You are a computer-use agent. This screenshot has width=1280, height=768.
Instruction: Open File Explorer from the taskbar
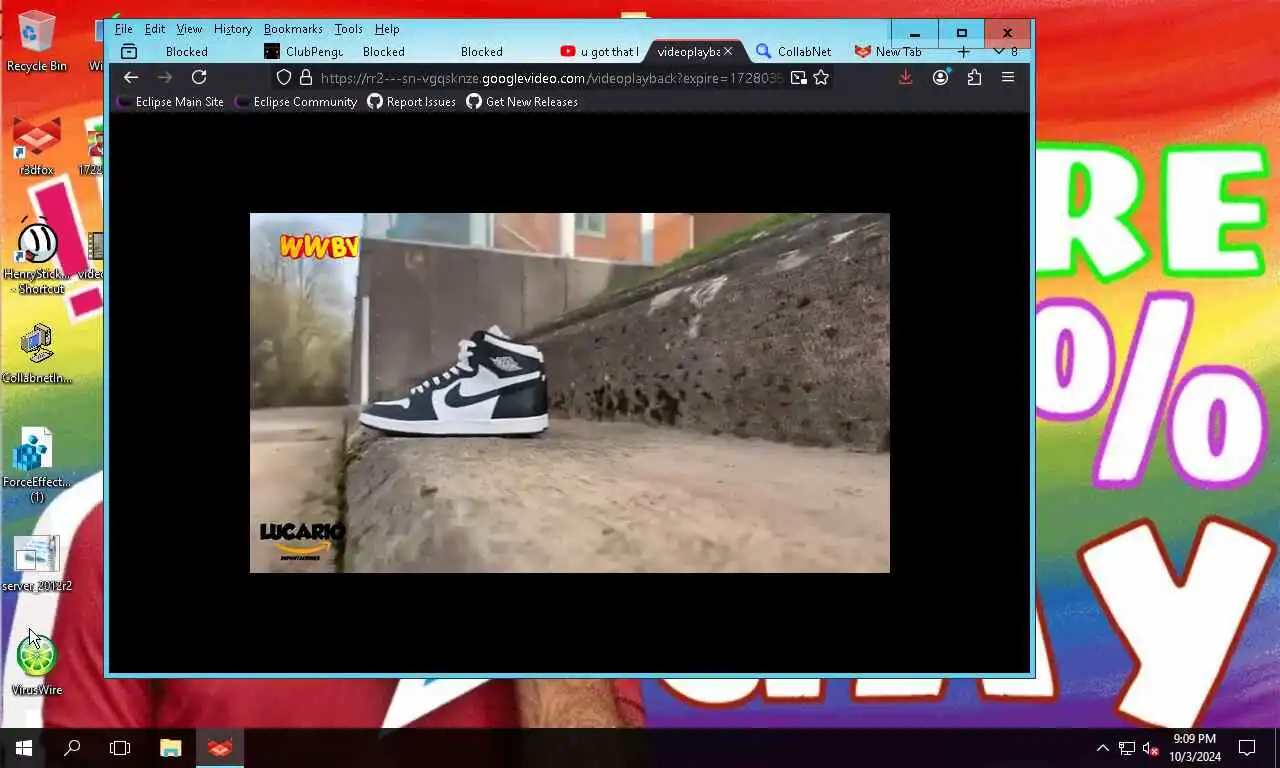(x=171, y=747)
